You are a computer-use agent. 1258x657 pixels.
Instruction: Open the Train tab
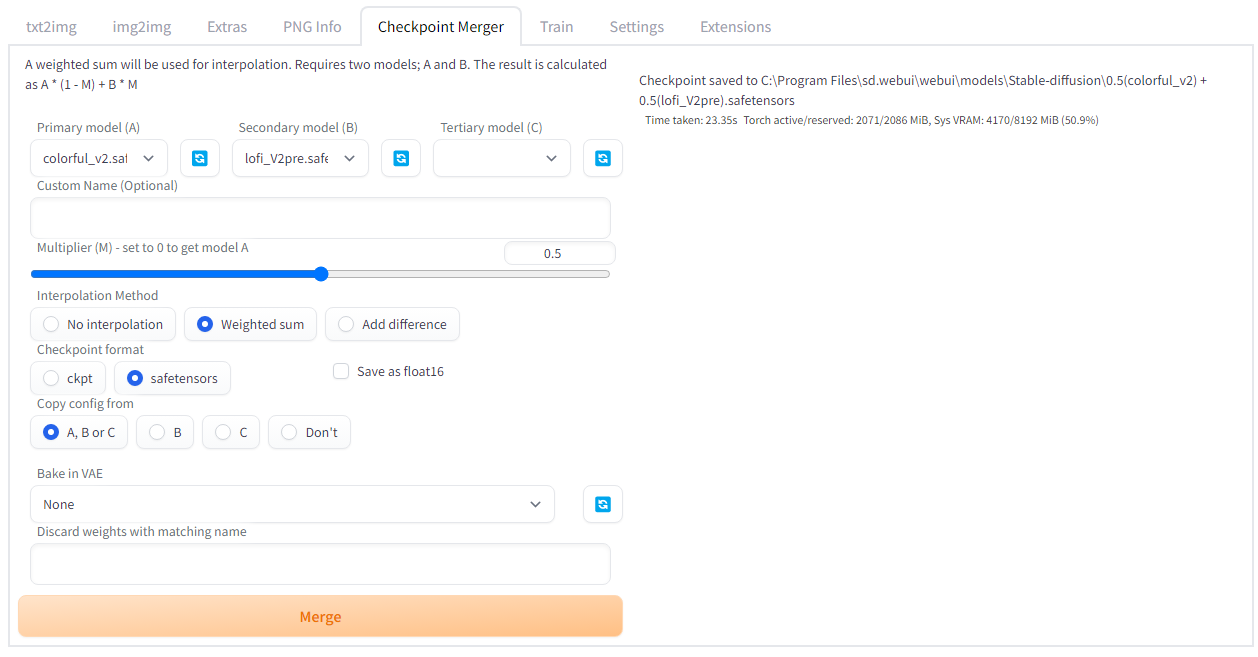pyautogui.click(x=556, y=26)
